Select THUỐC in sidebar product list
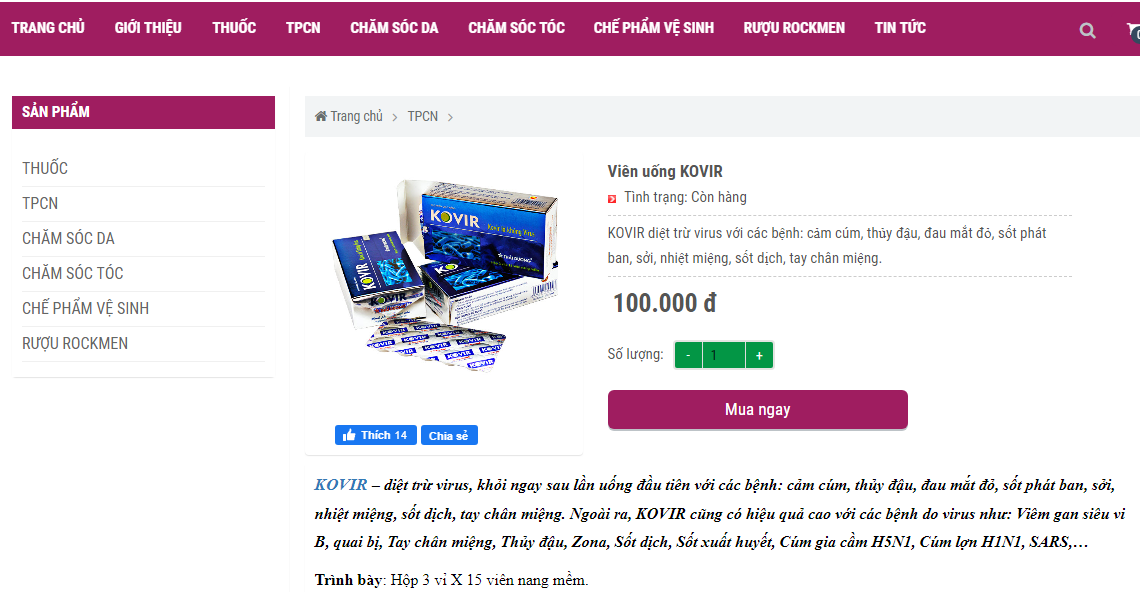Screen dimensions: 1140x592 (45, 168)
